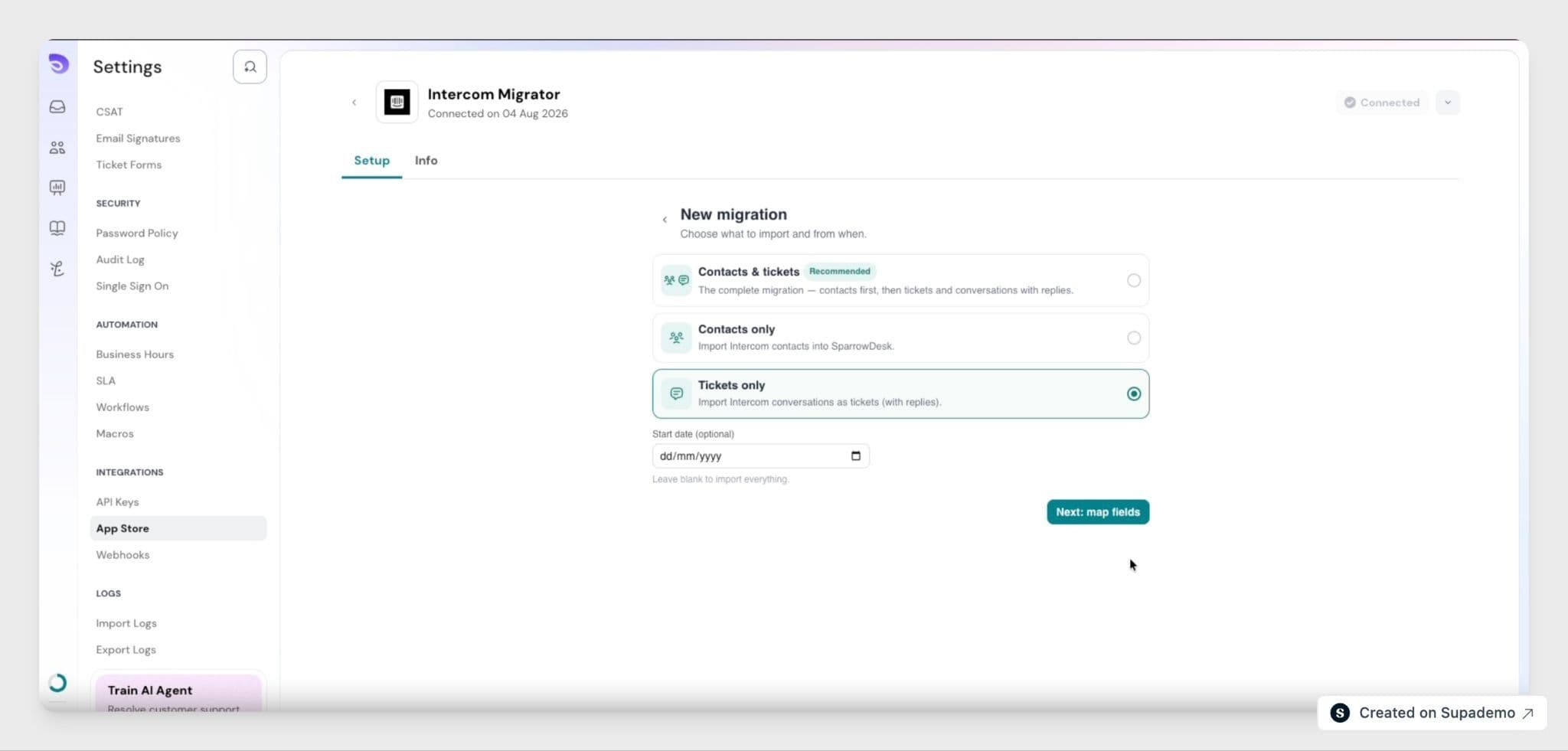Viewport: 1568px width, 751px height.
Task: Open Import Logs page
Action: 126,623
